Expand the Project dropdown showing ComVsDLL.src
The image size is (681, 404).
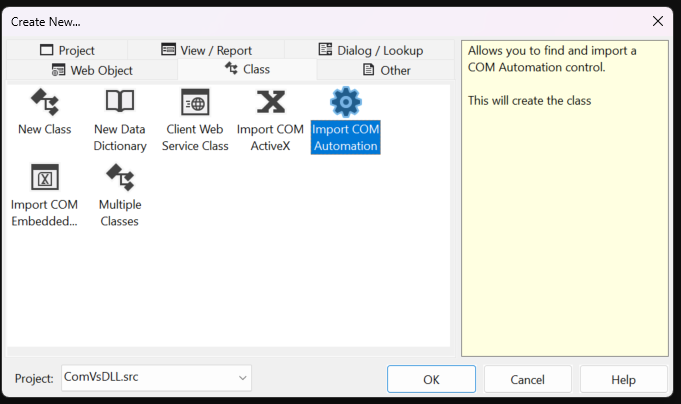(242, 378)
